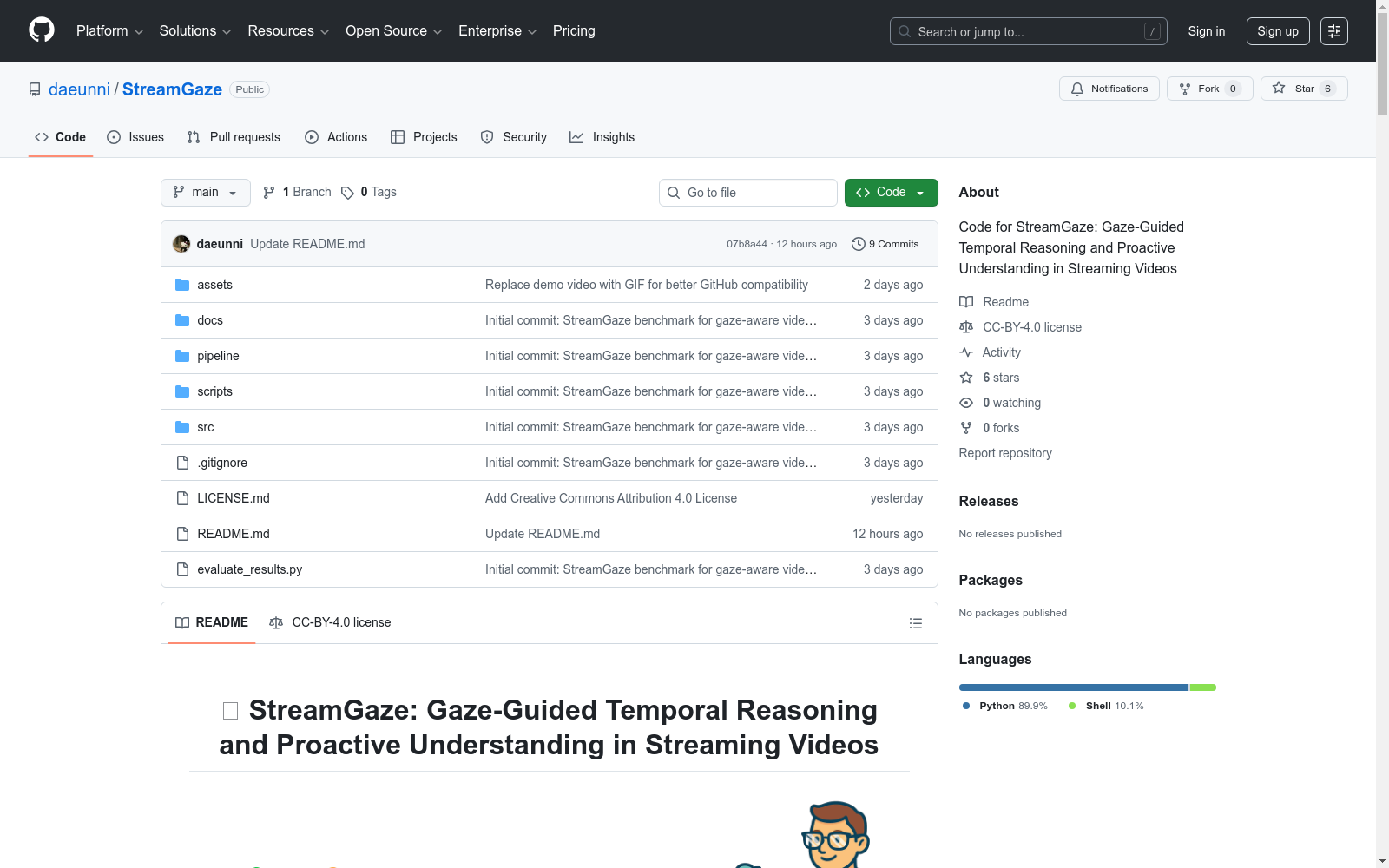Open the daeunni owner profile link

tap(79, 89)
